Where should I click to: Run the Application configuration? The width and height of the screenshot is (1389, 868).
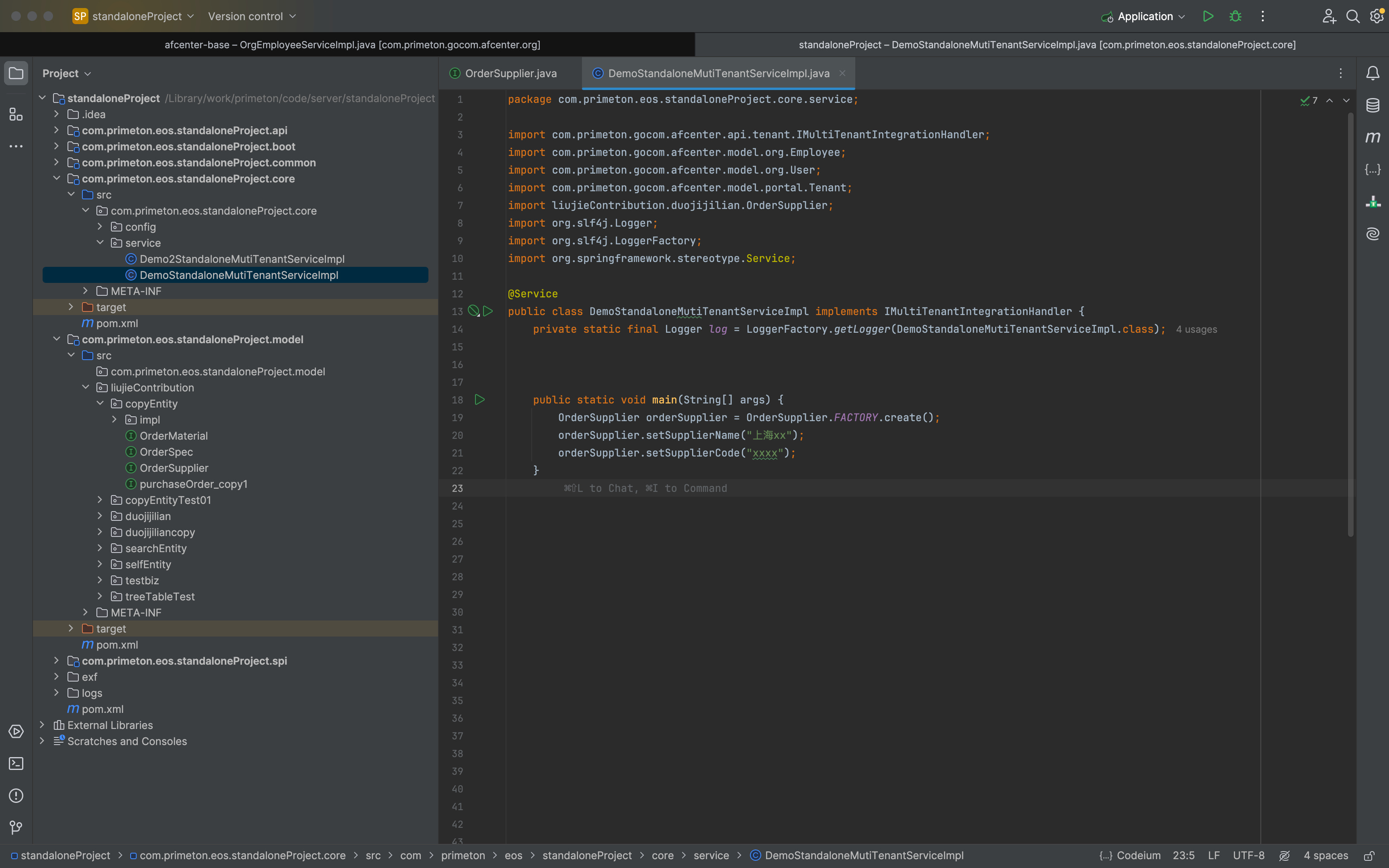coord(1208,16)
